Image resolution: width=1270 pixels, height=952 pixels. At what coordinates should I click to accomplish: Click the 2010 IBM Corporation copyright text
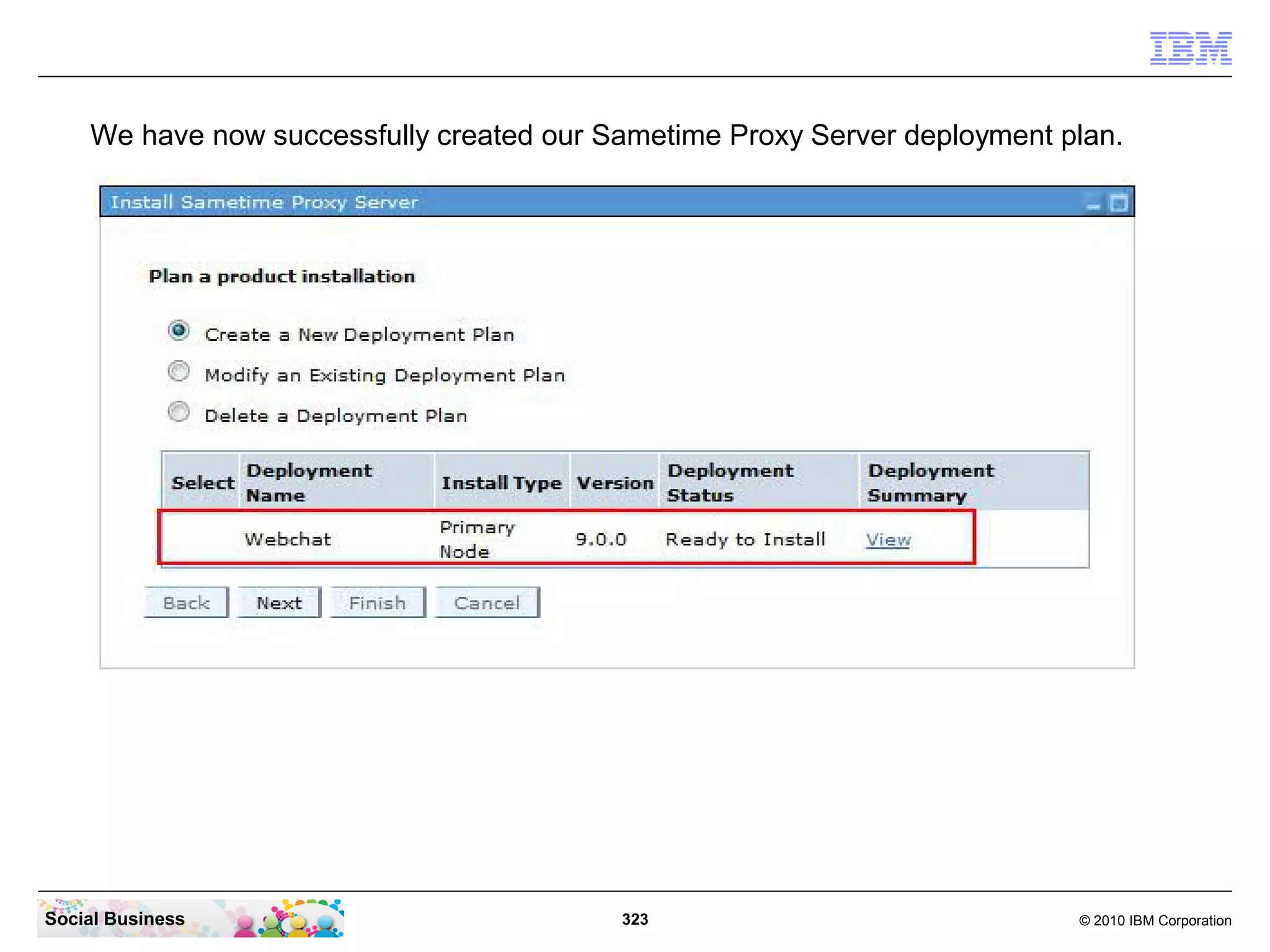(1155, 920)
